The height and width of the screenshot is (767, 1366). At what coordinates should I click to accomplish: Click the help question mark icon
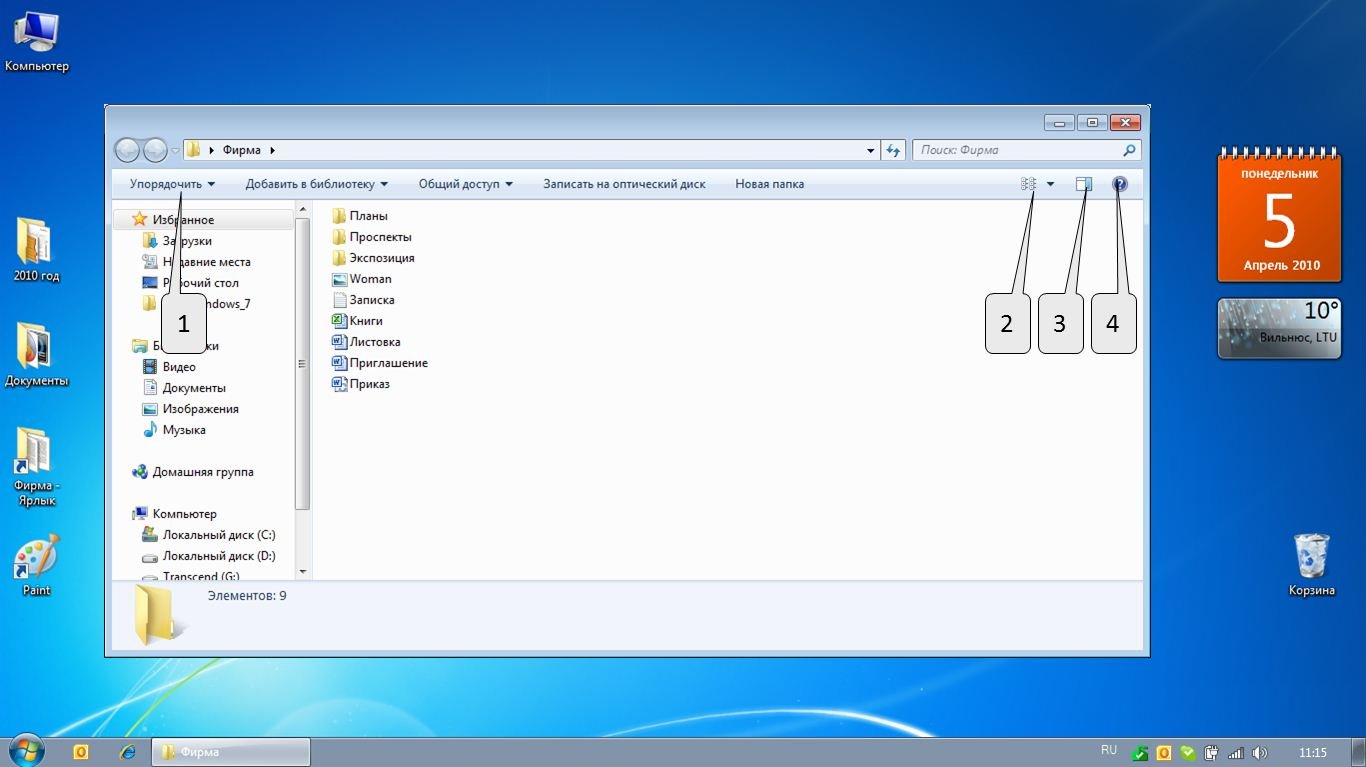(x=1119, y=184)
